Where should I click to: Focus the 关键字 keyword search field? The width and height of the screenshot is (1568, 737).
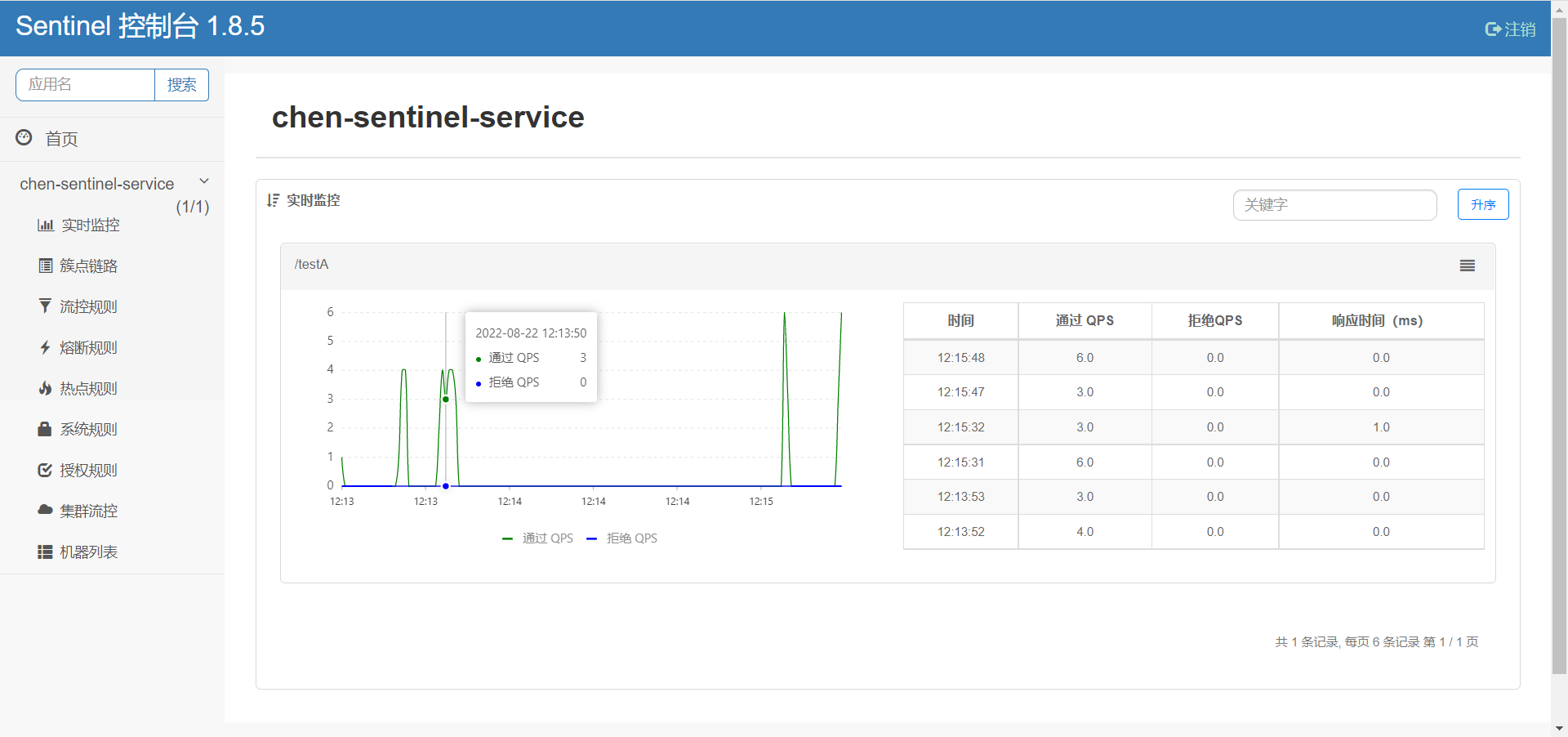coord(1335,205)
